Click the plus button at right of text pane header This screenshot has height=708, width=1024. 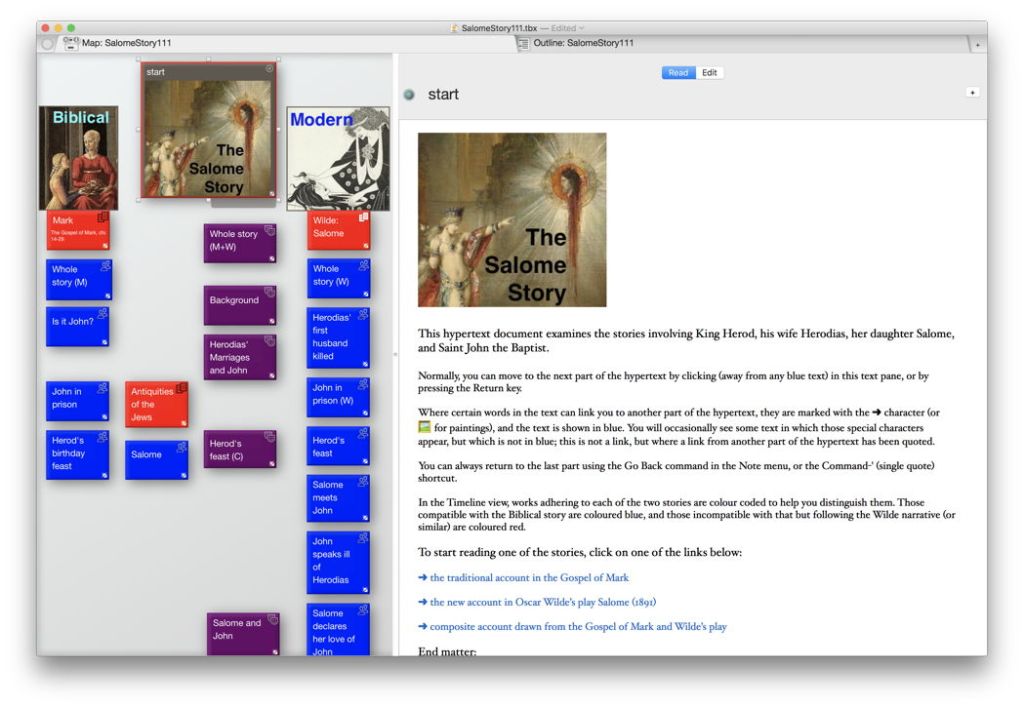click(972, 92)
